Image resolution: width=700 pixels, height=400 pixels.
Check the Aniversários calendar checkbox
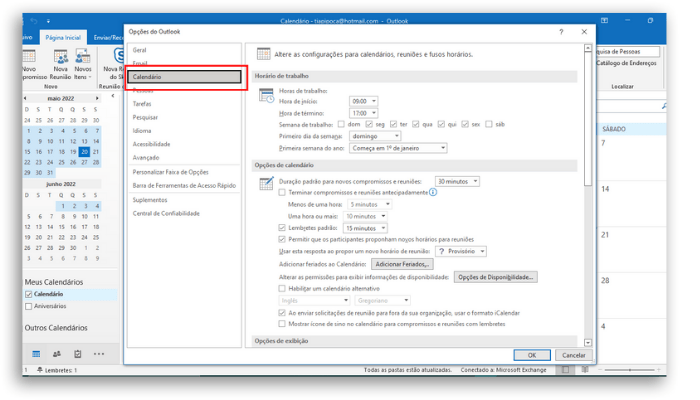tap(29, 306)
